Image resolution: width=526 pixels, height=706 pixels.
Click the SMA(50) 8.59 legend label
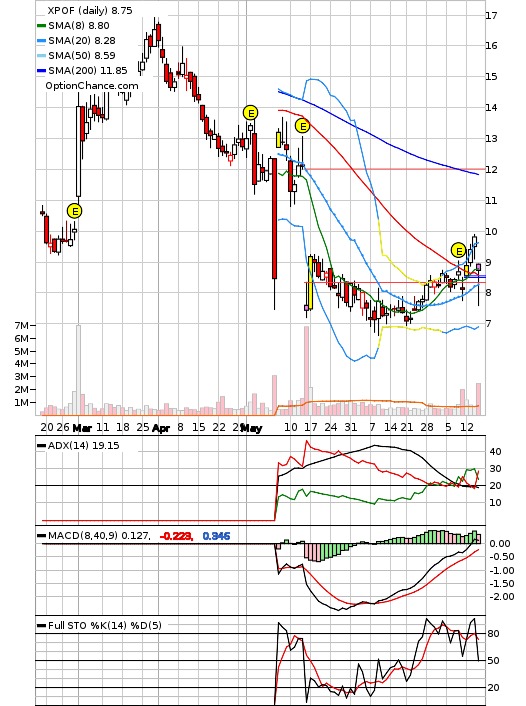(82, 55)
